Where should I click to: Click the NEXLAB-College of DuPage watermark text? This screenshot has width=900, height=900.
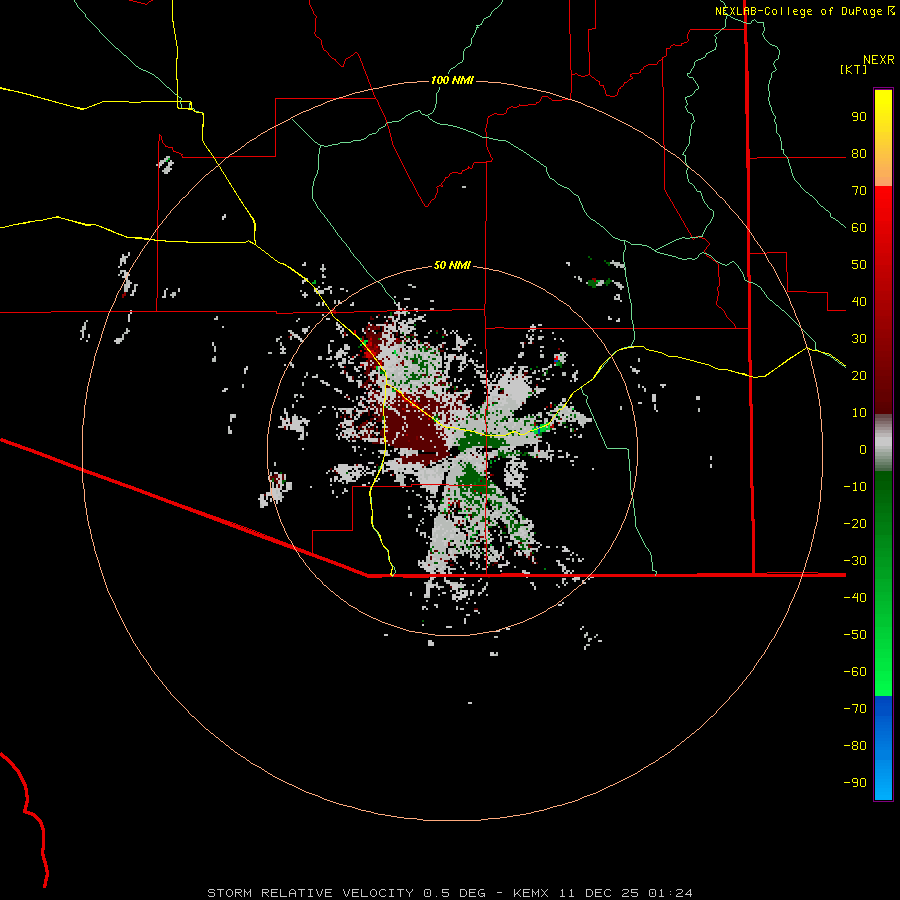[x=805, y=11]
